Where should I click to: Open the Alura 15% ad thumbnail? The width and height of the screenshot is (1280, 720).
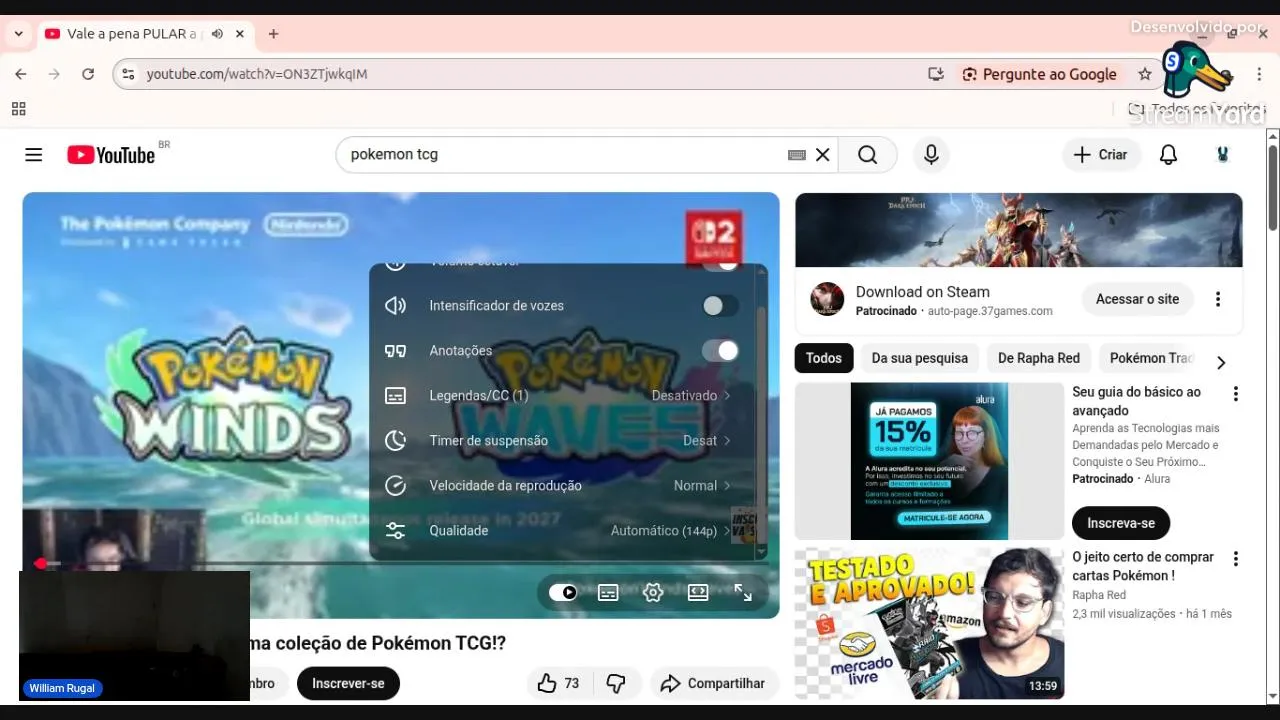(x=929, y=461)
